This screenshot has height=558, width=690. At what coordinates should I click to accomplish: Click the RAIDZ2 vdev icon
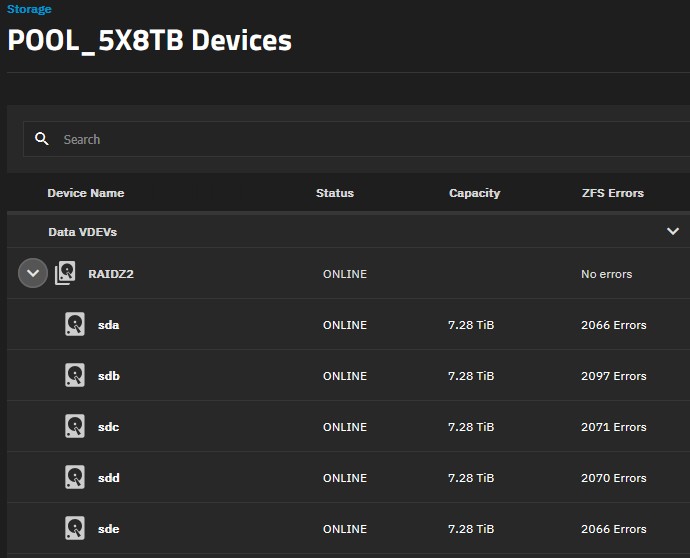point(65,273)
